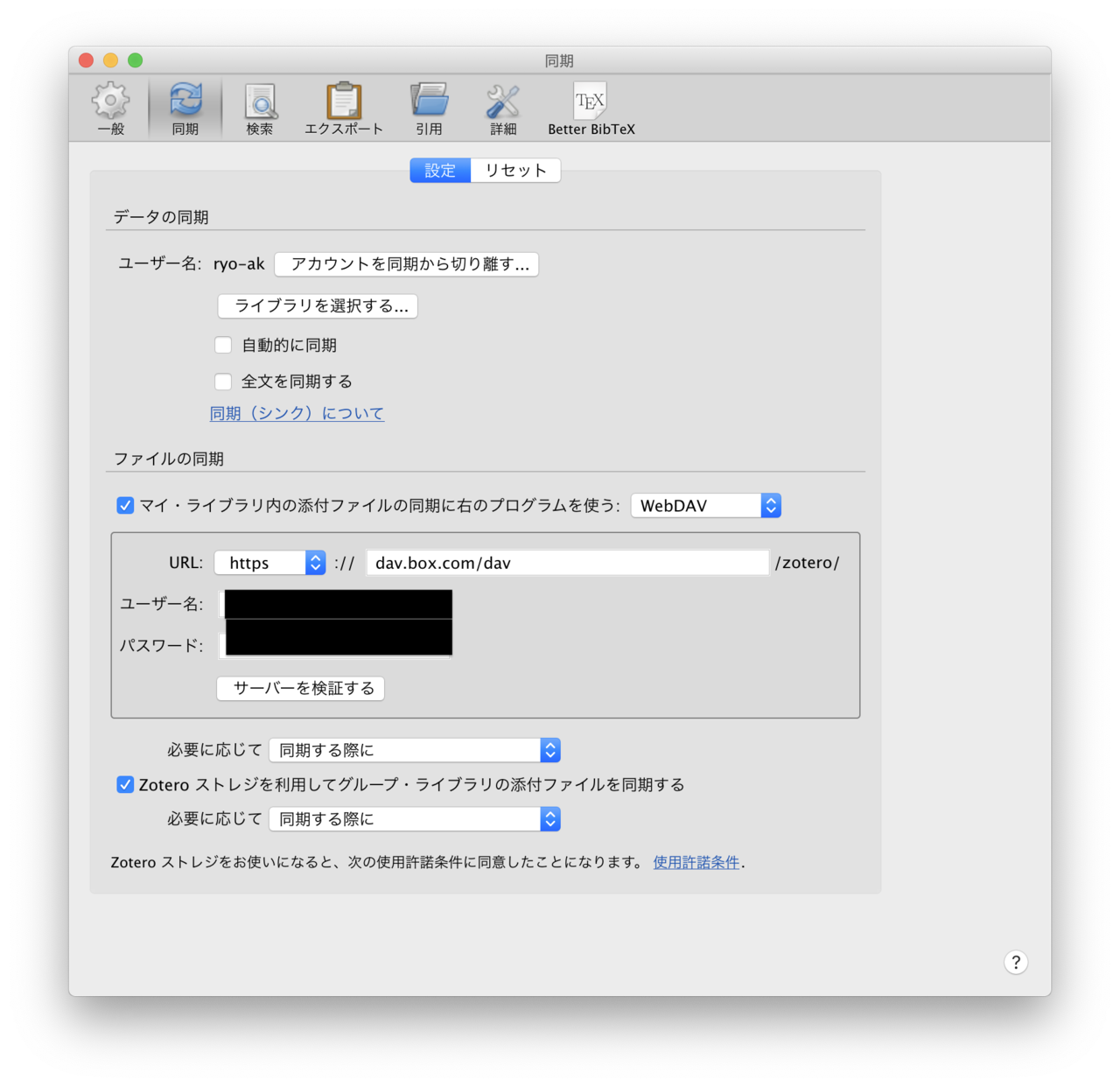Select the 同期 (Sync) preferences icon
Viewport: 1120px width, 1087px height.
click(x=185, y=107)
